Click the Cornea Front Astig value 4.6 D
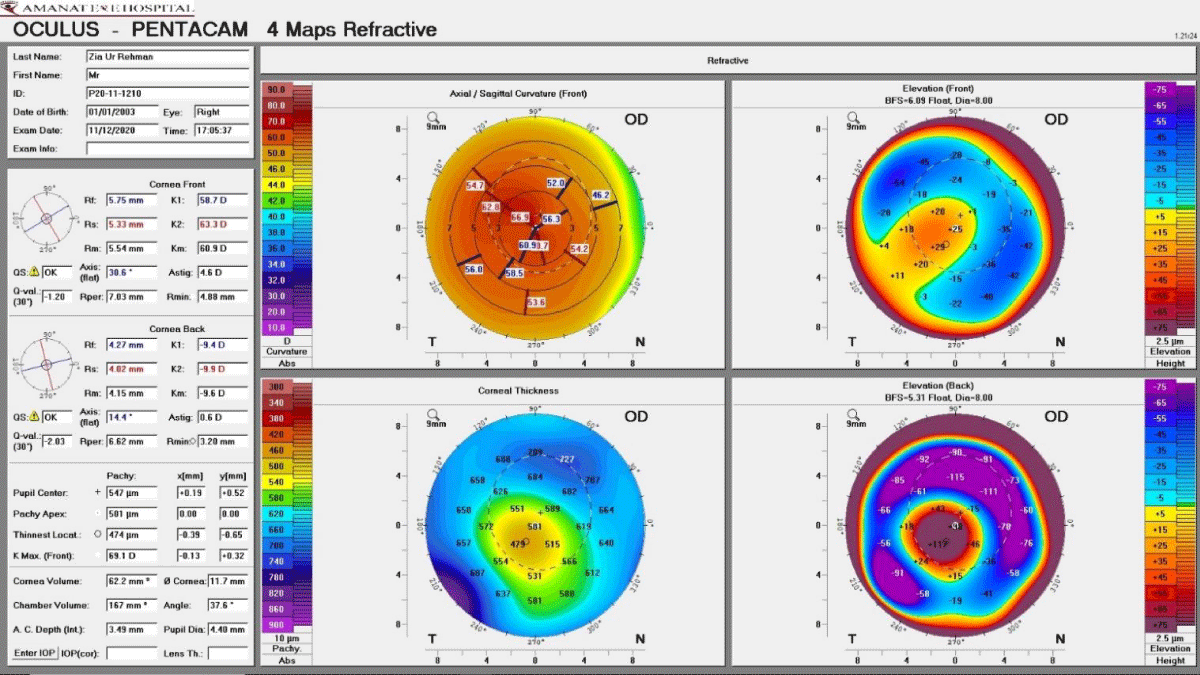Image resolution: width=1200 pixels, height=675 pixels. 221,273
